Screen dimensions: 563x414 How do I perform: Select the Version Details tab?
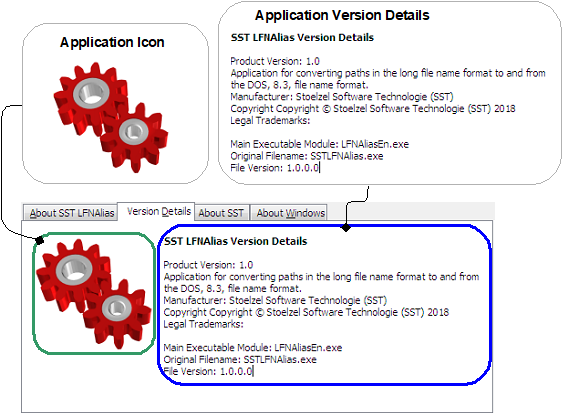pos(156,211)
